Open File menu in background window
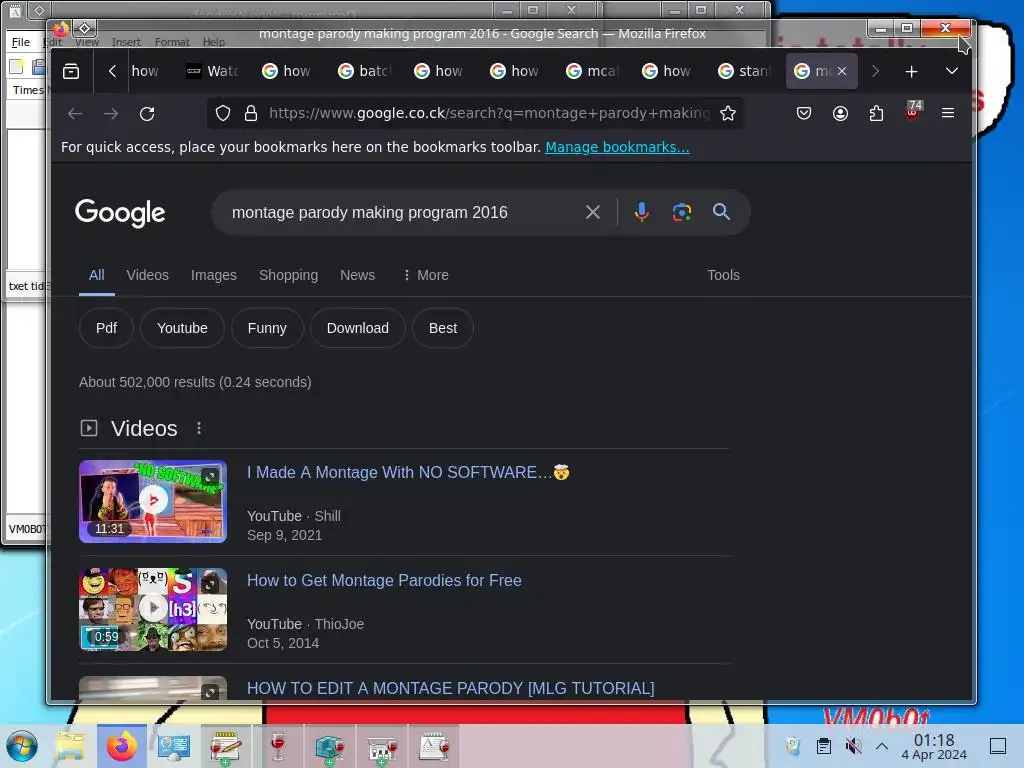 tap(21, 42)
